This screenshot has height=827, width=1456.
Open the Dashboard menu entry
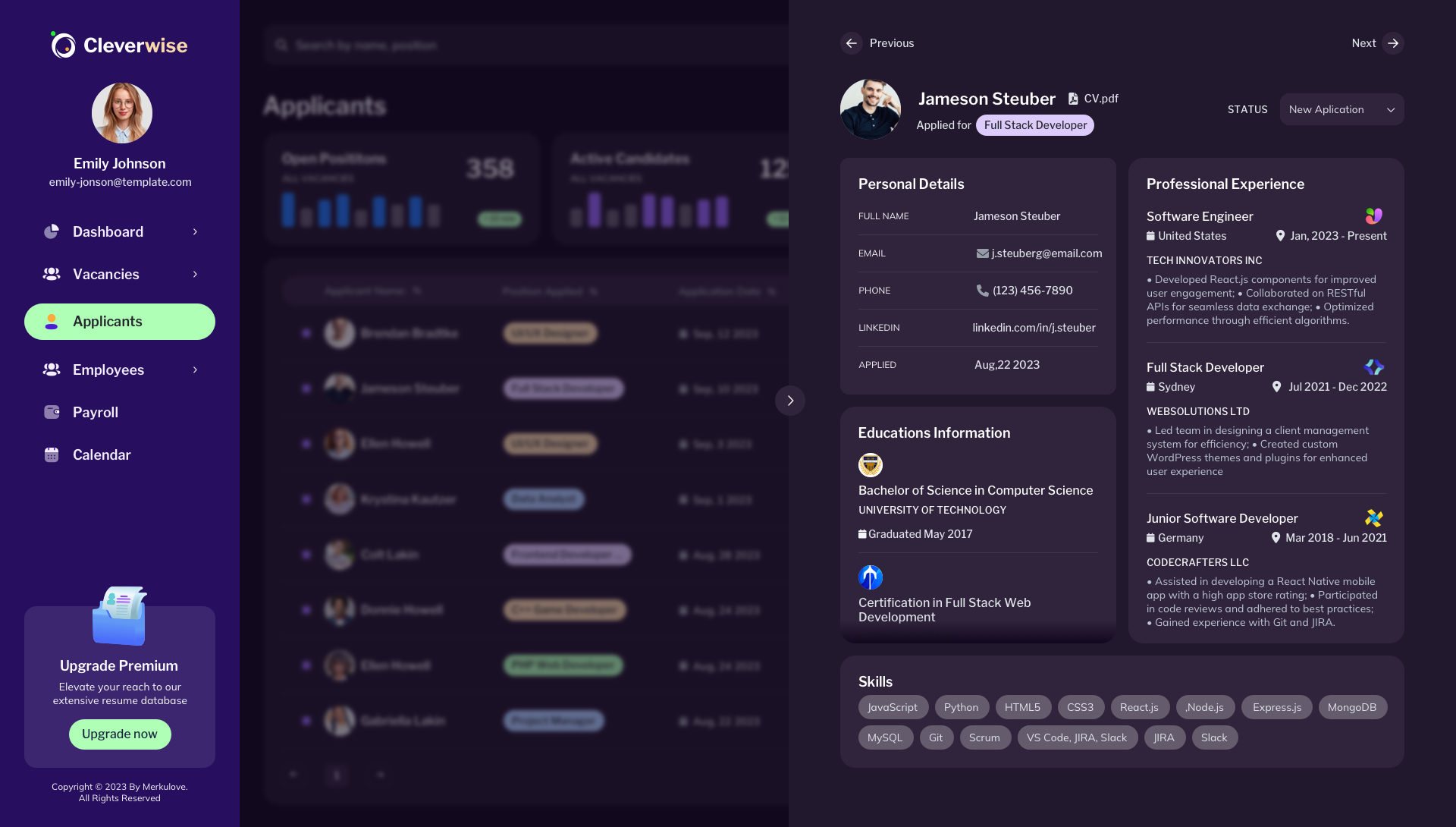108,231
